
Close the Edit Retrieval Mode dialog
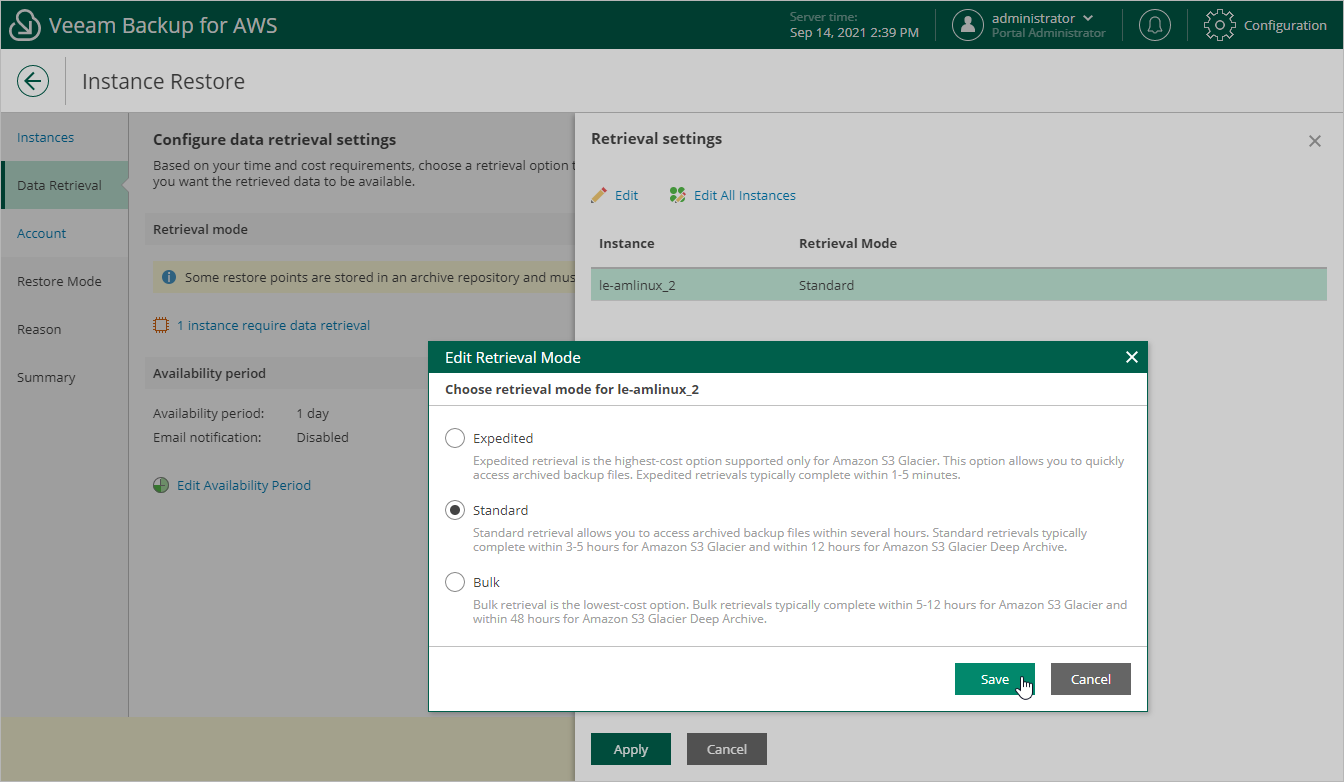coord(1132,357)
